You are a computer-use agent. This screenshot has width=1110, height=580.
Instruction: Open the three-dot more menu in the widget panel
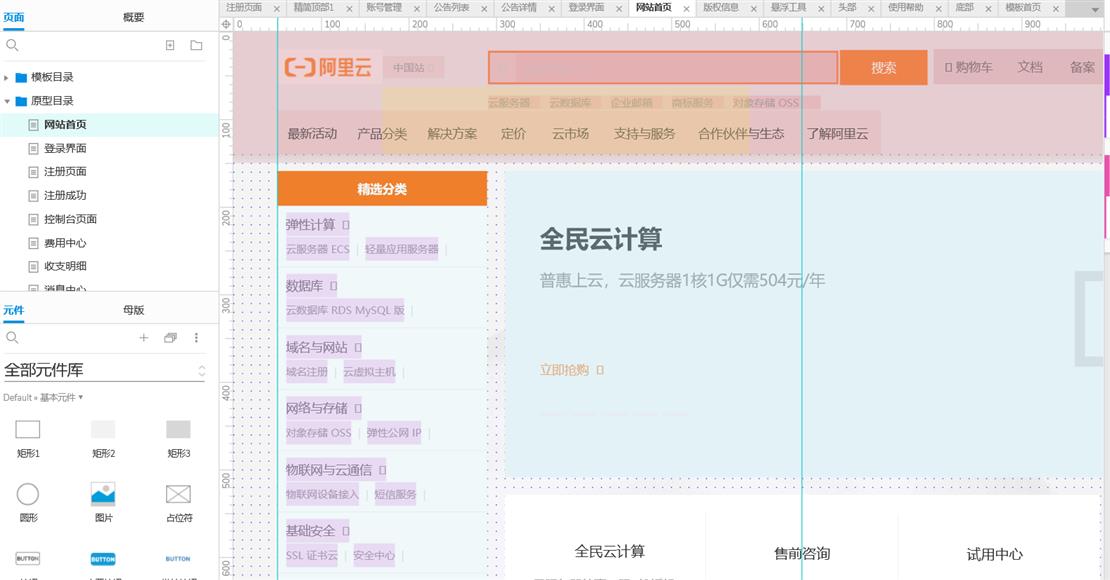(196, 338)
